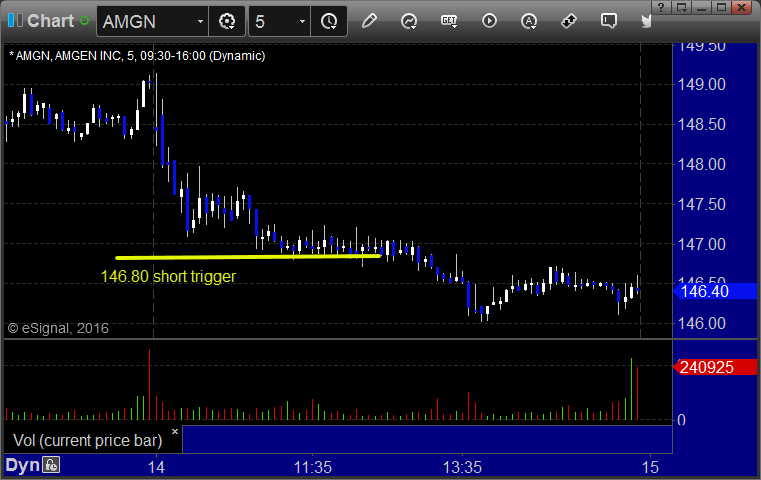Click the Vol (current price bar) label
Screen dimensions: 761x480
pyautogui.click(x=87, y=440)
